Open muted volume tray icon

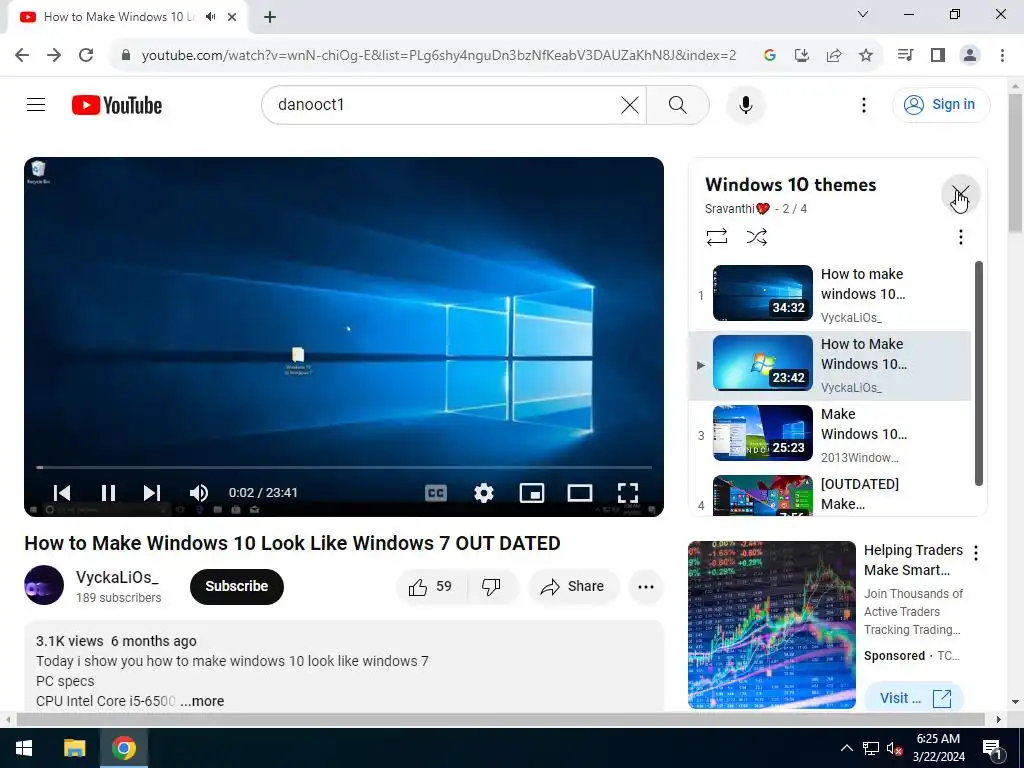coord(894,748)
